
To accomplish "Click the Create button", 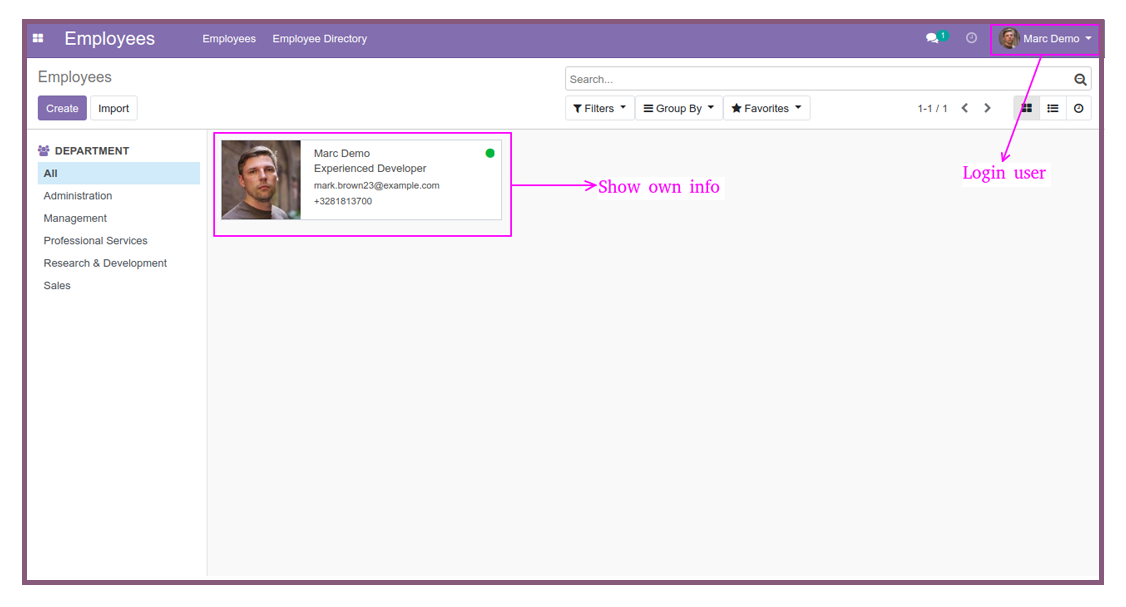I will tap(62, 108).
